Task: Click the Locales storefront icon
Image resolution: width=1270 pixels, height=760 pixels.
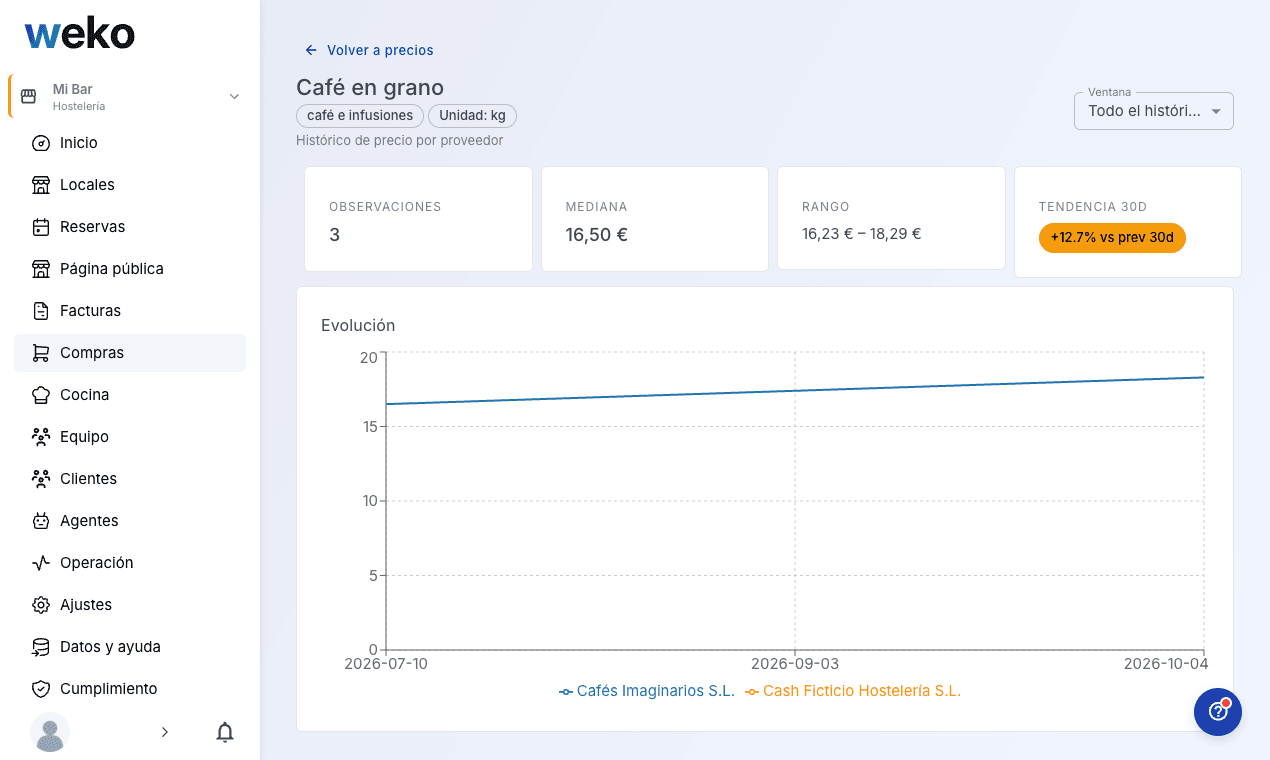Action: tap(41, 185)
